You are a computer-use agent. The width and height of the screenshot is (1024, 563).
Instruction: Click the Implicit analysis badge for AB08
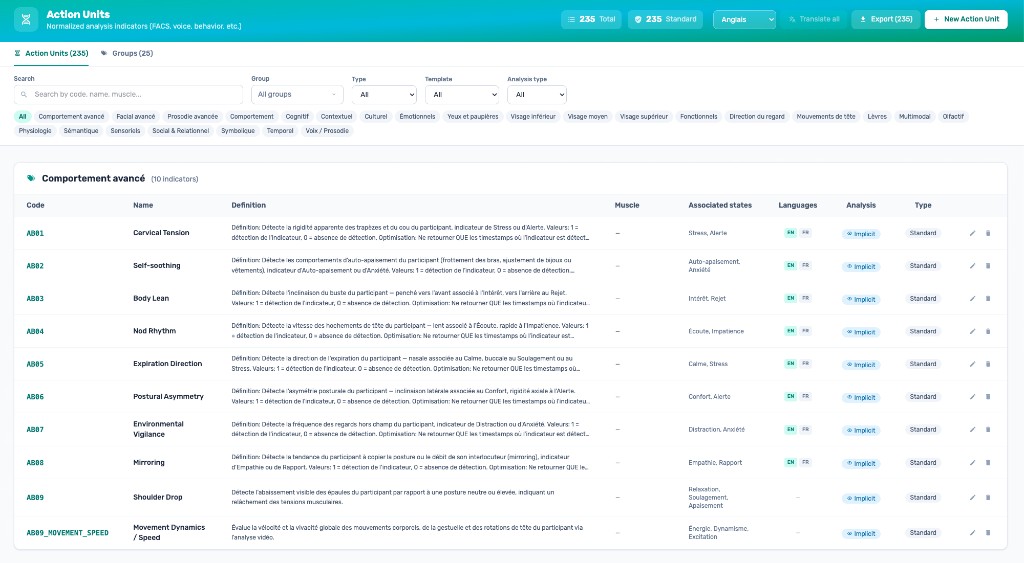861,463
